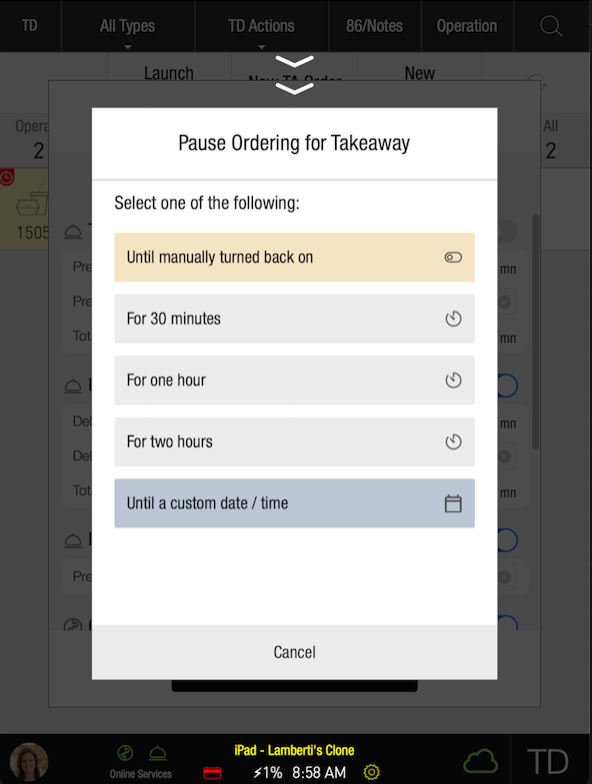
Task: Cancel the Pause Ordering dialog
Action: click(x=294, y=652)
